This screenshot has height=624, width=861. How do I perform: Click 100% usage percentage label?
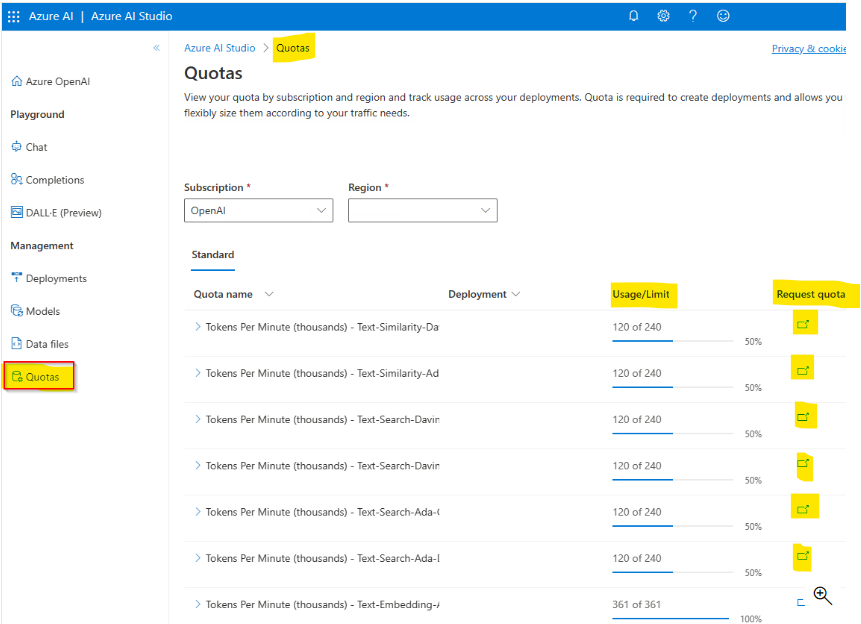point(751,619)
